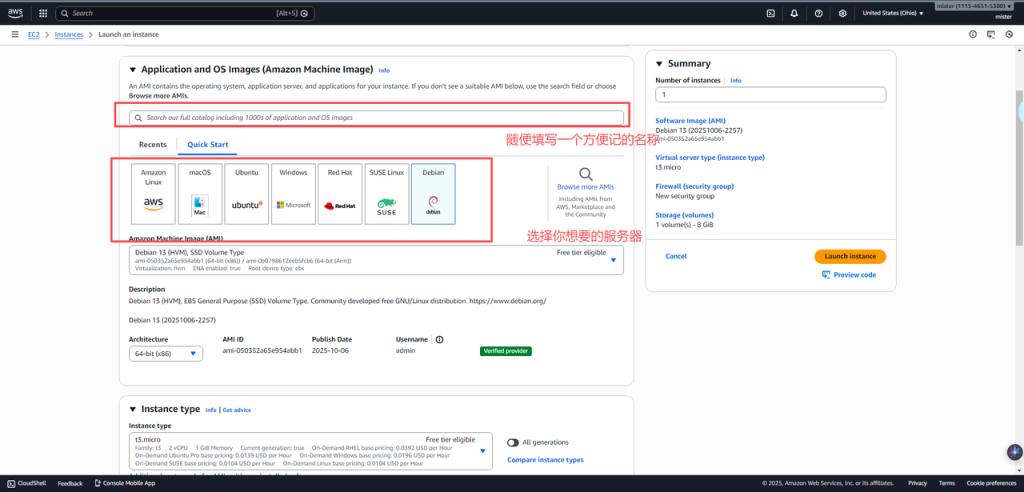
Task: Click the Launch instance button
Action: 850,256
